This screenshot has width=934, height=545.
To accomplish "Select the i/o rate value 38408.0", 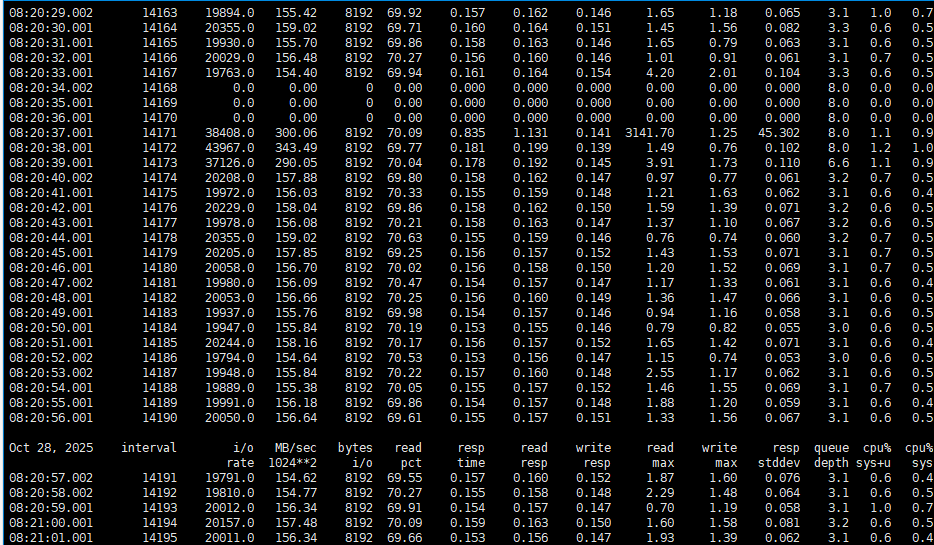I will coord(230,132).
